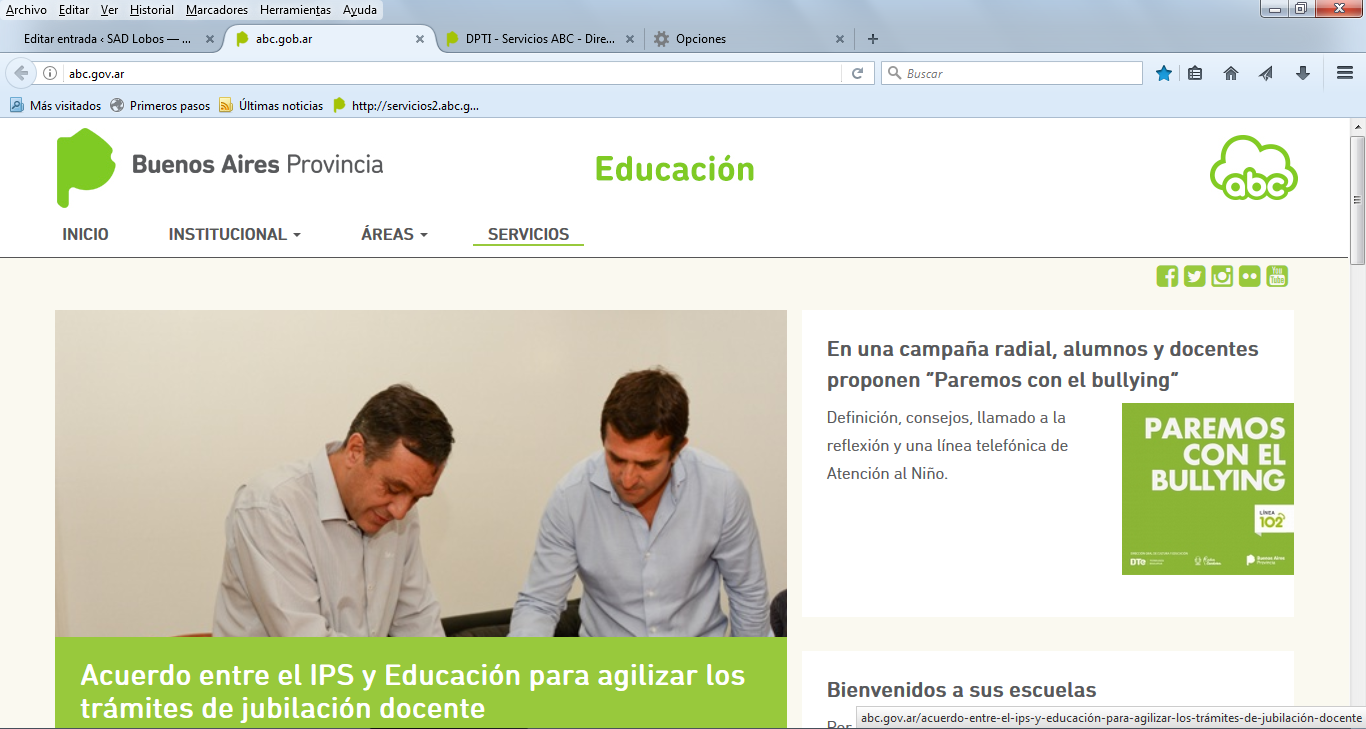Click the paper plane send icon
The width and height of the screenshot is (1366, 729).
click(x=1266, y=73)
